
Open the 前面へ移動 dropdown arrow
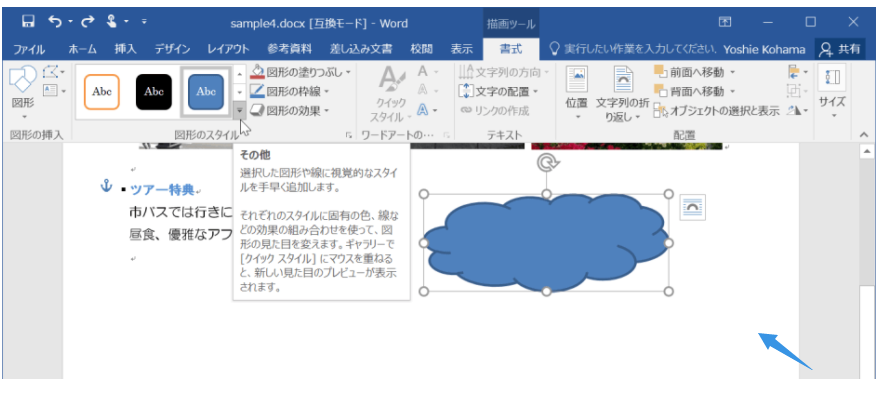pyautogui.click(x=732, y=73)
